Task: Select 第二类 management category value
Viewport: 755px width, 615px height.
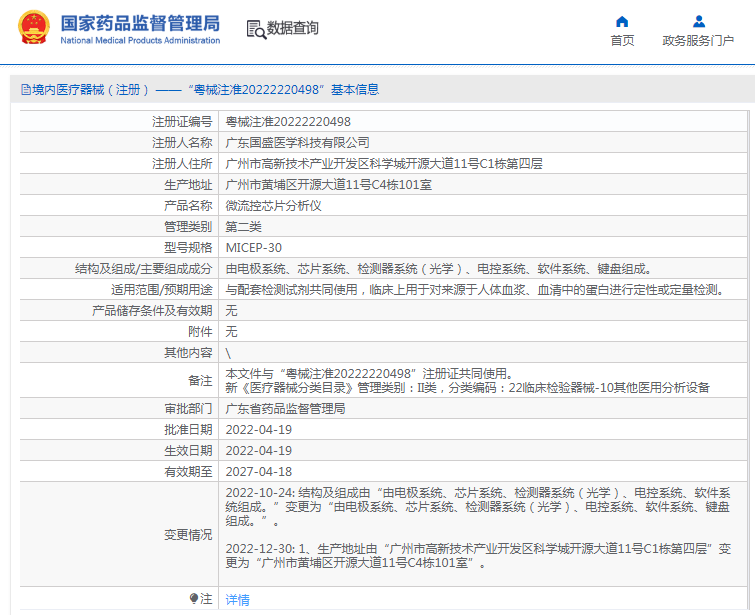Action: [x=244, y=226]
